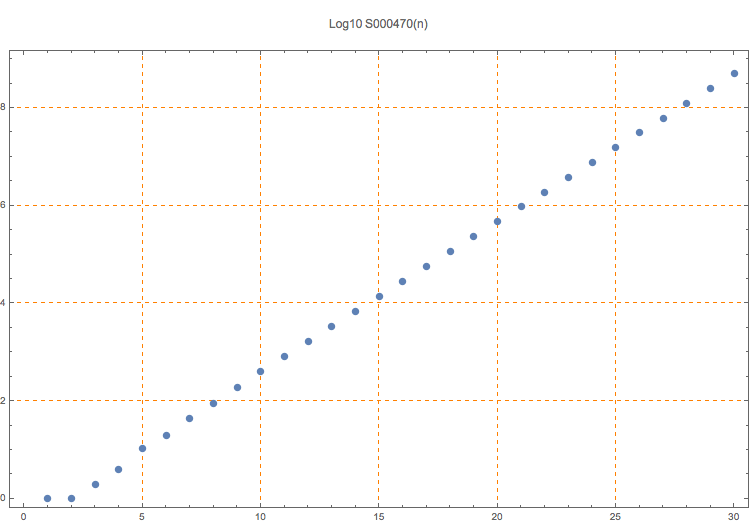Click the second data point at n=2

click(x=71, y=498)
